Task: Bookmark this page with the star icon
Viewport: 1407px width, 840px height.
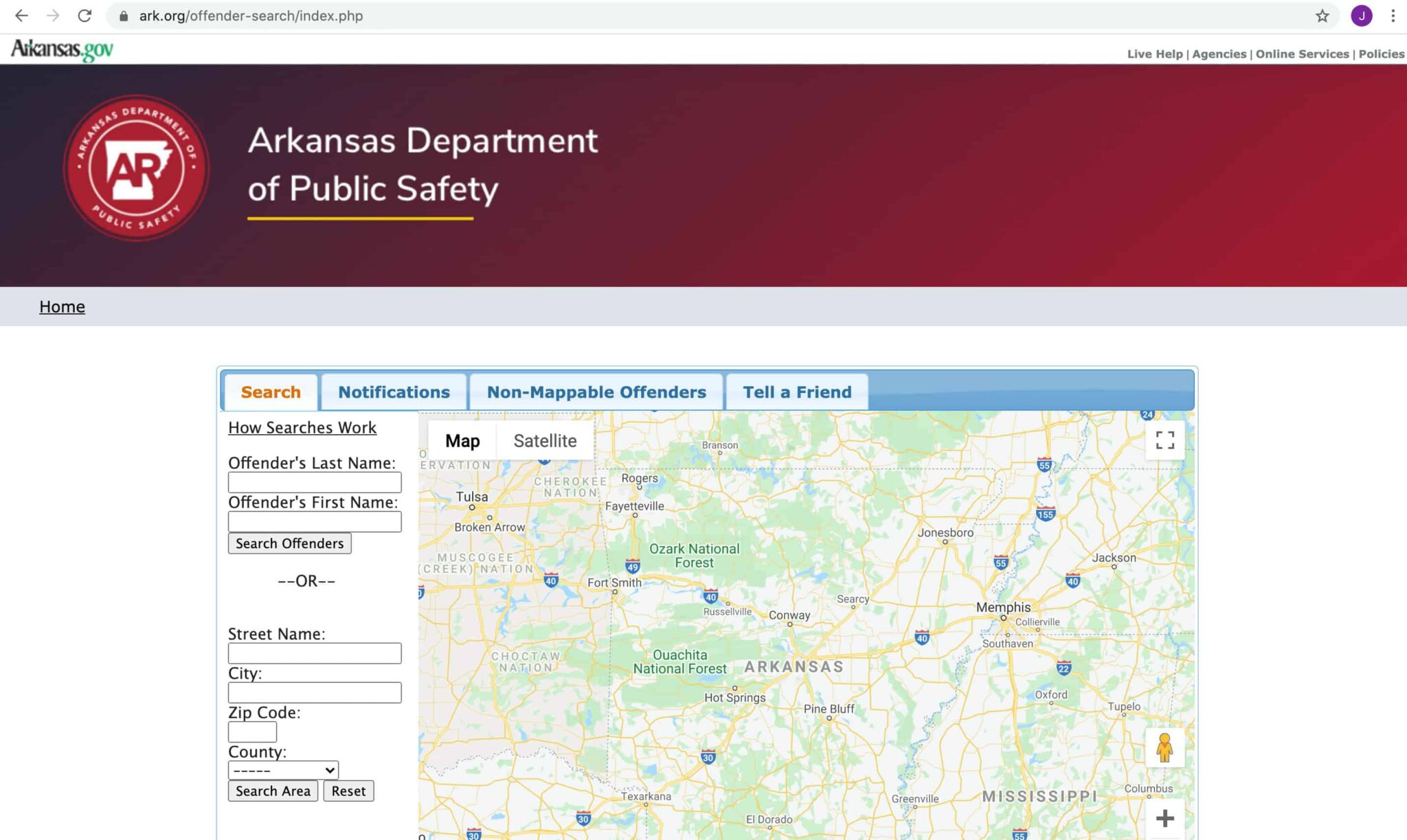Action: click(1322, 16)
